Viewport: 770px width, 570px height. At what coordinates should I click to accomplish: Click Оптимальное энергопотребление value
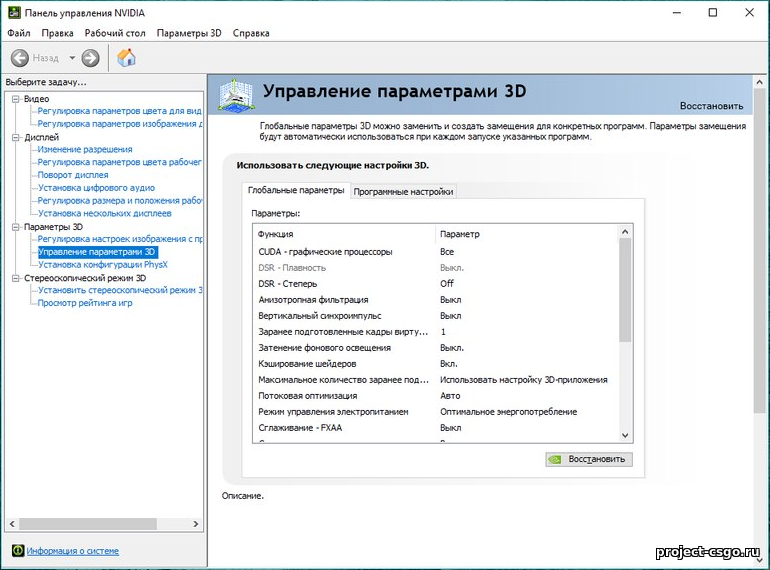(x=508, y=412)
